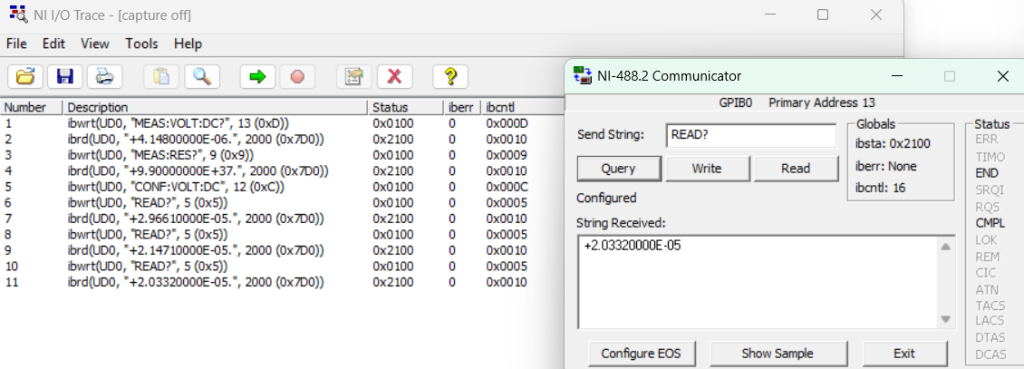Select row with +9.90000000E+37 ibrd
This screenshot has height=369, width=1024.
coord(281,171)
